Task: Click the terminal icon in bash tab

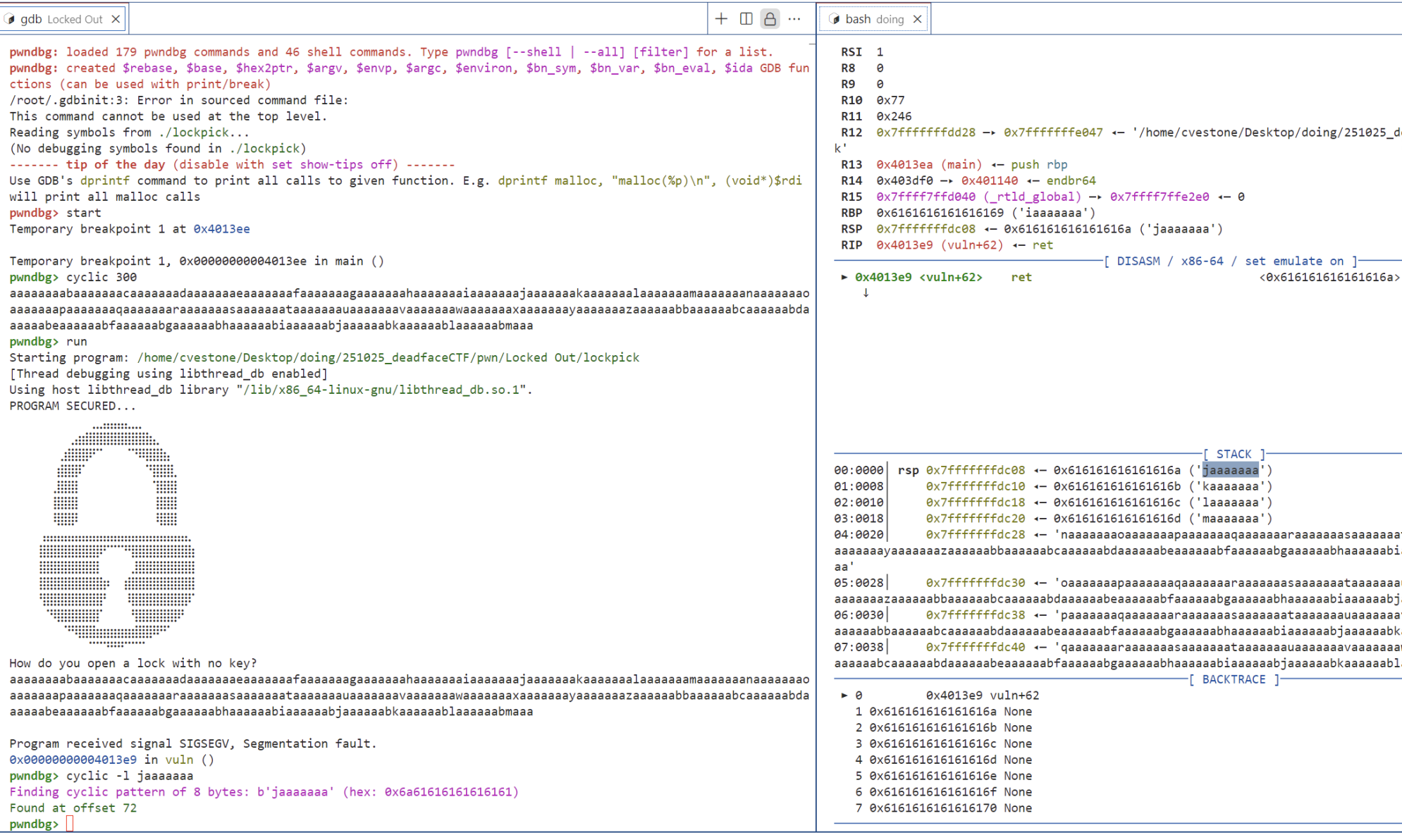Action: (835, 19)
